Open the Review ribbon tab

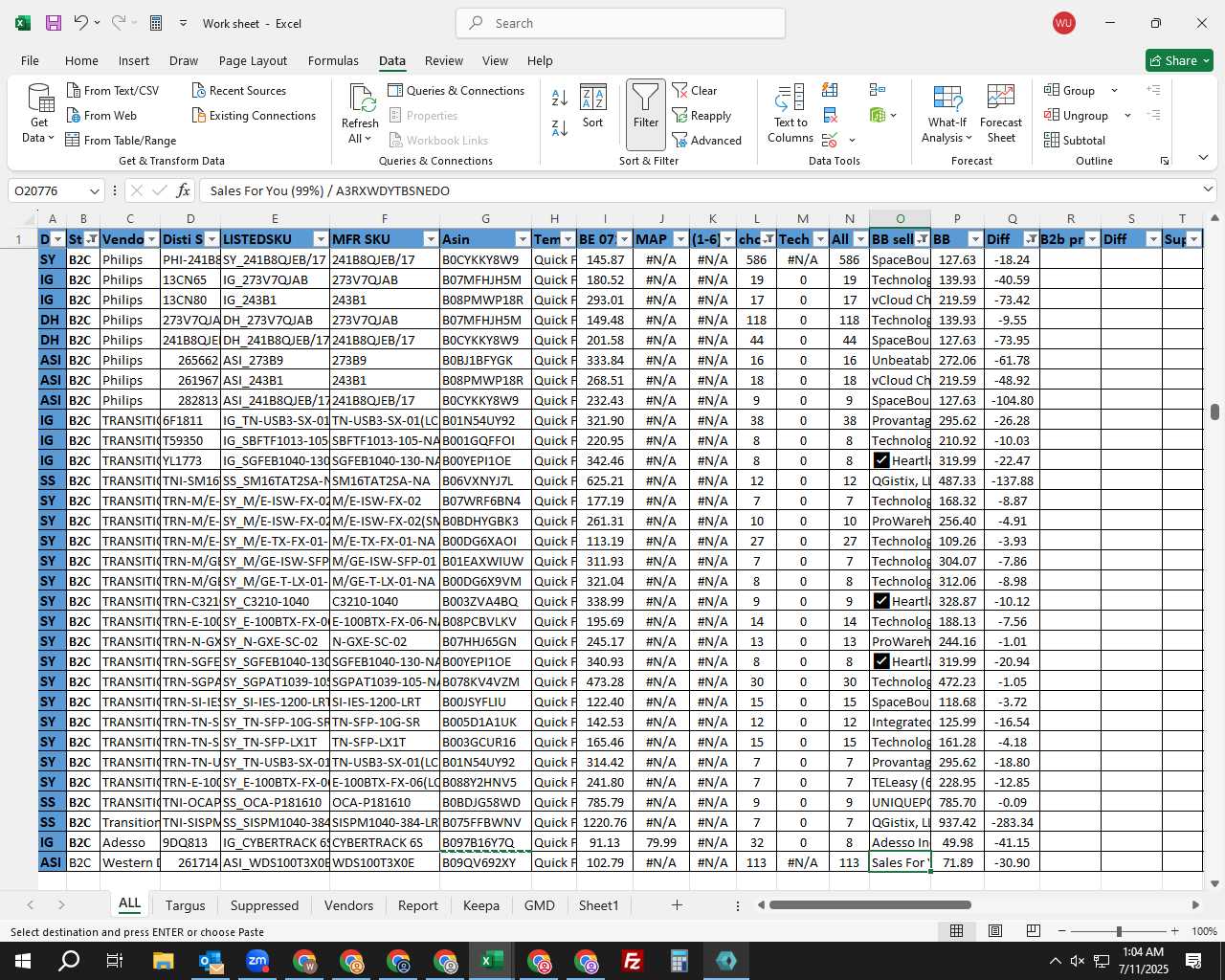pos(444,60)
